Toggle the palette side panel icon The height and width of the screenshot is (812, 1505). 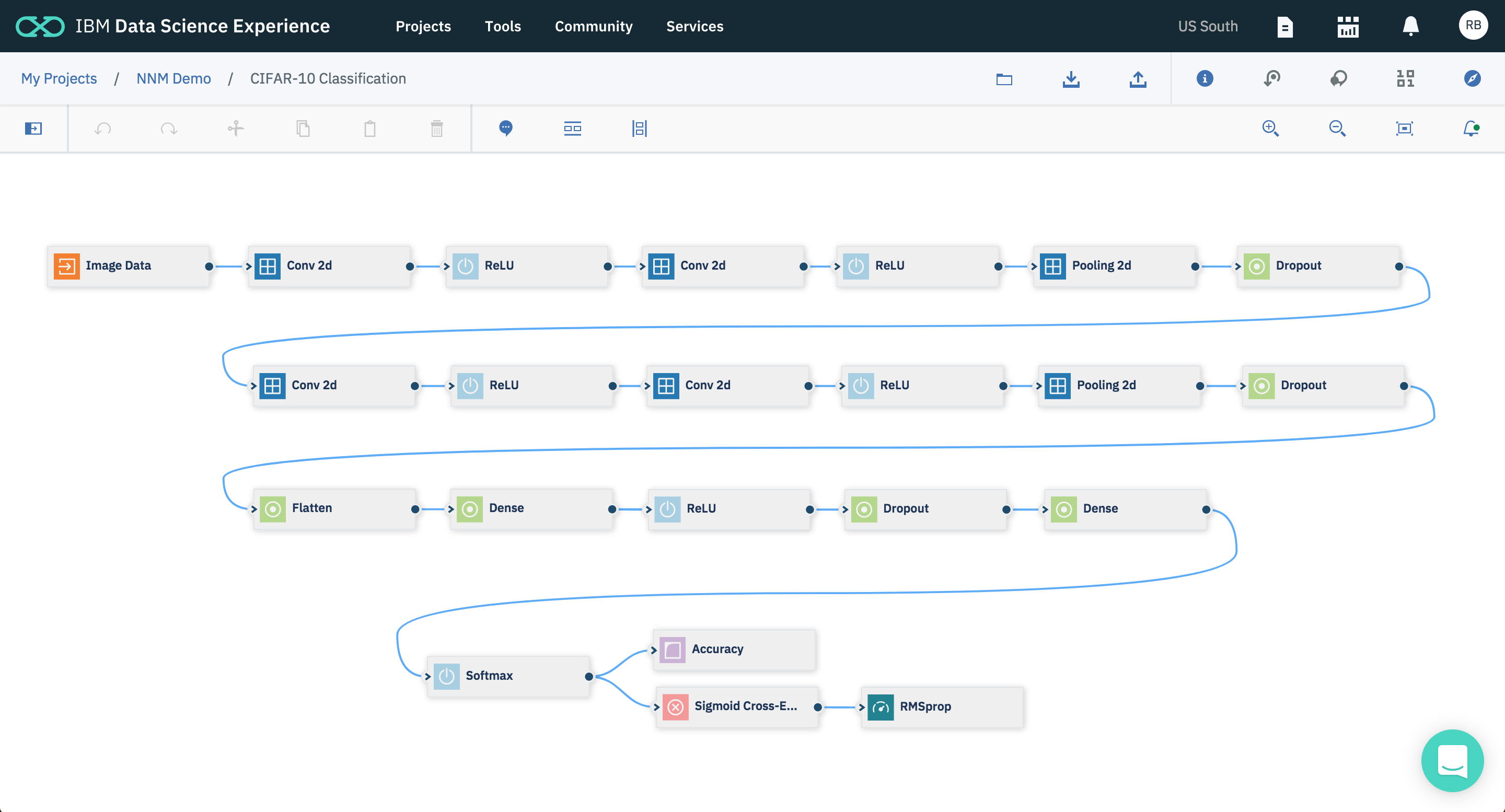tap(33, 129)
